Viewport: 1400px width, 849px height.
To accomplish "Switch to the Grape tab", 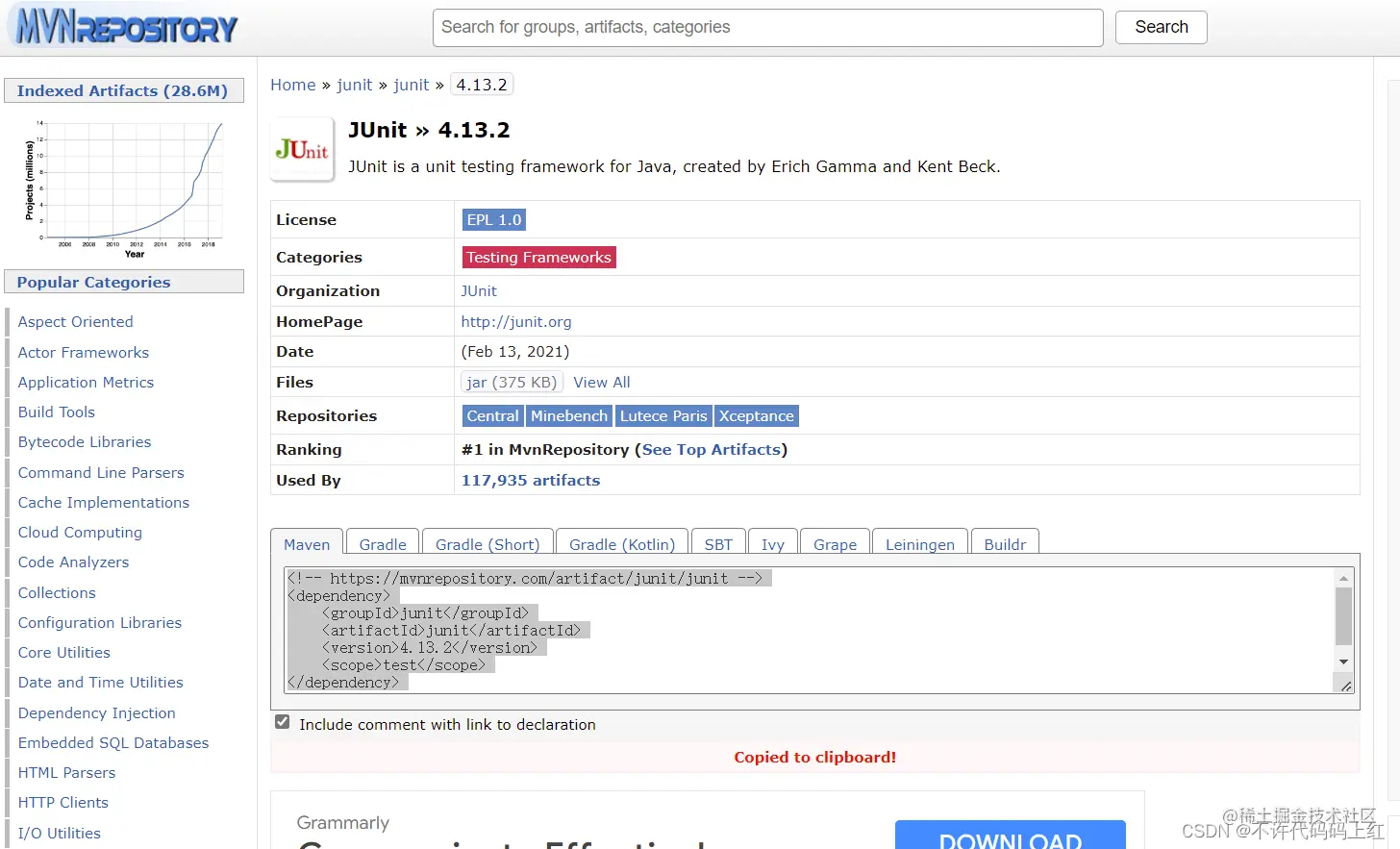I will [835, 543].
